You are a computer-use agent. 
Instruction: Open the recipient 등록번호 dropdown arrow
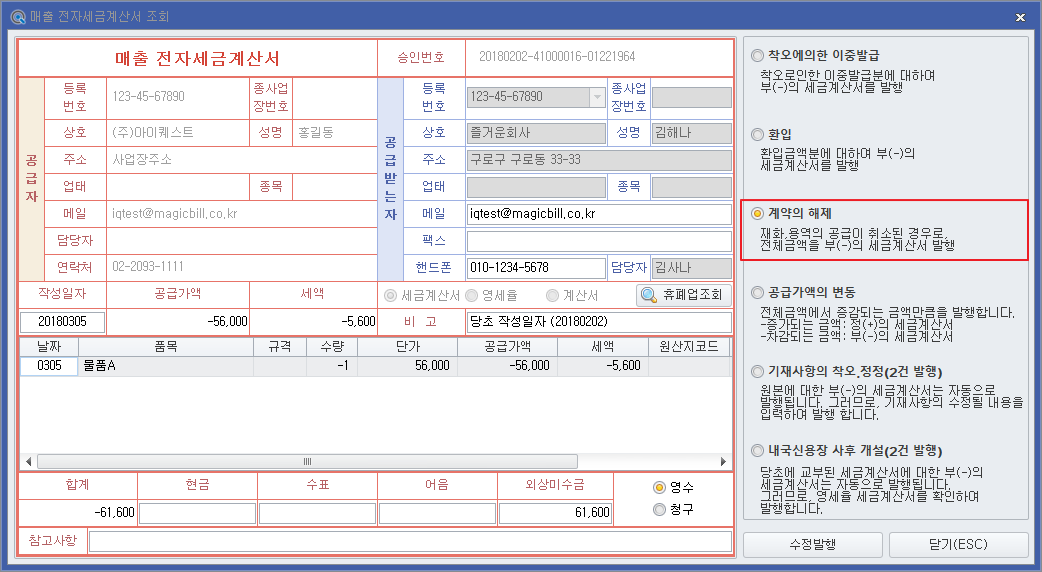pyautogui.click(x=597, y=97)
